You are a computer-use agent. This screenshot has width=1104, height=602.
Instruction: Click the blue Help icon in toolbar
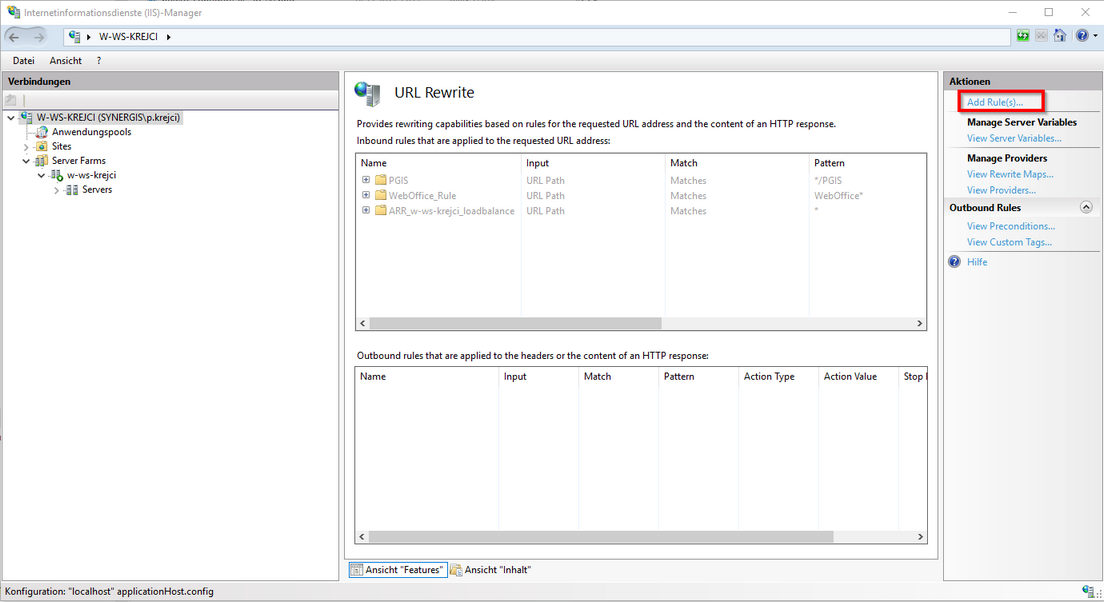pos(1081,36)
